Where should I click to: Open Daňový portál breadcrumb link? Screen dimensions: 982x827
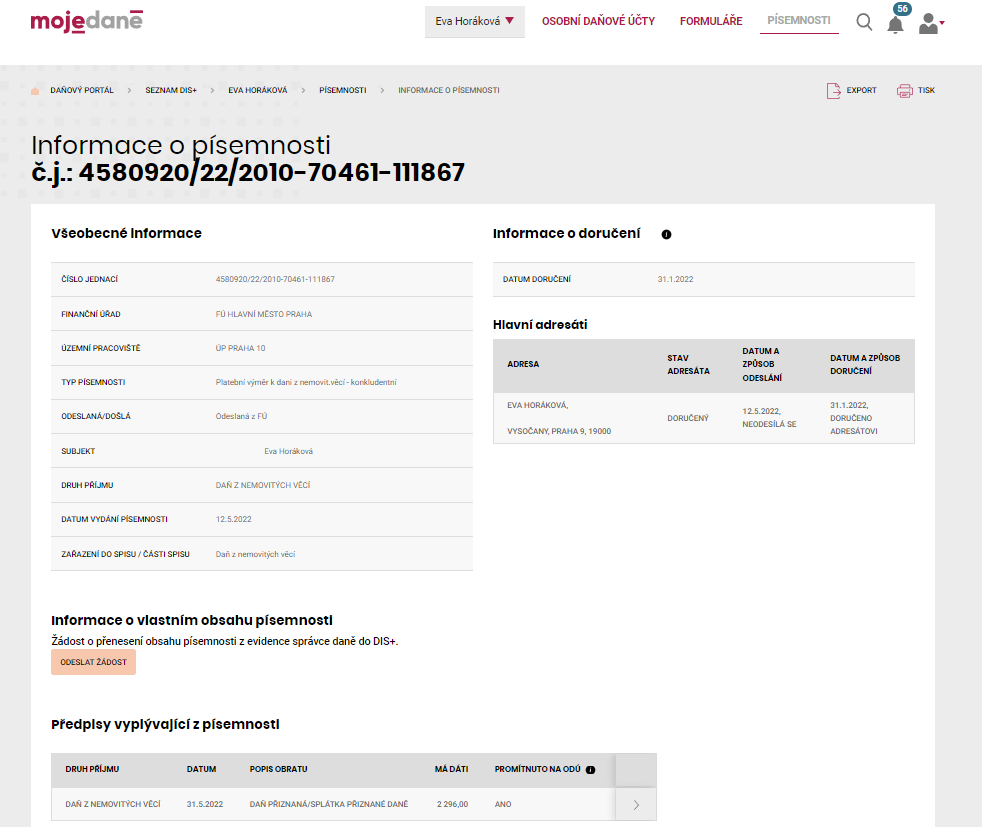pyautogui.click(x=82, y=91)
